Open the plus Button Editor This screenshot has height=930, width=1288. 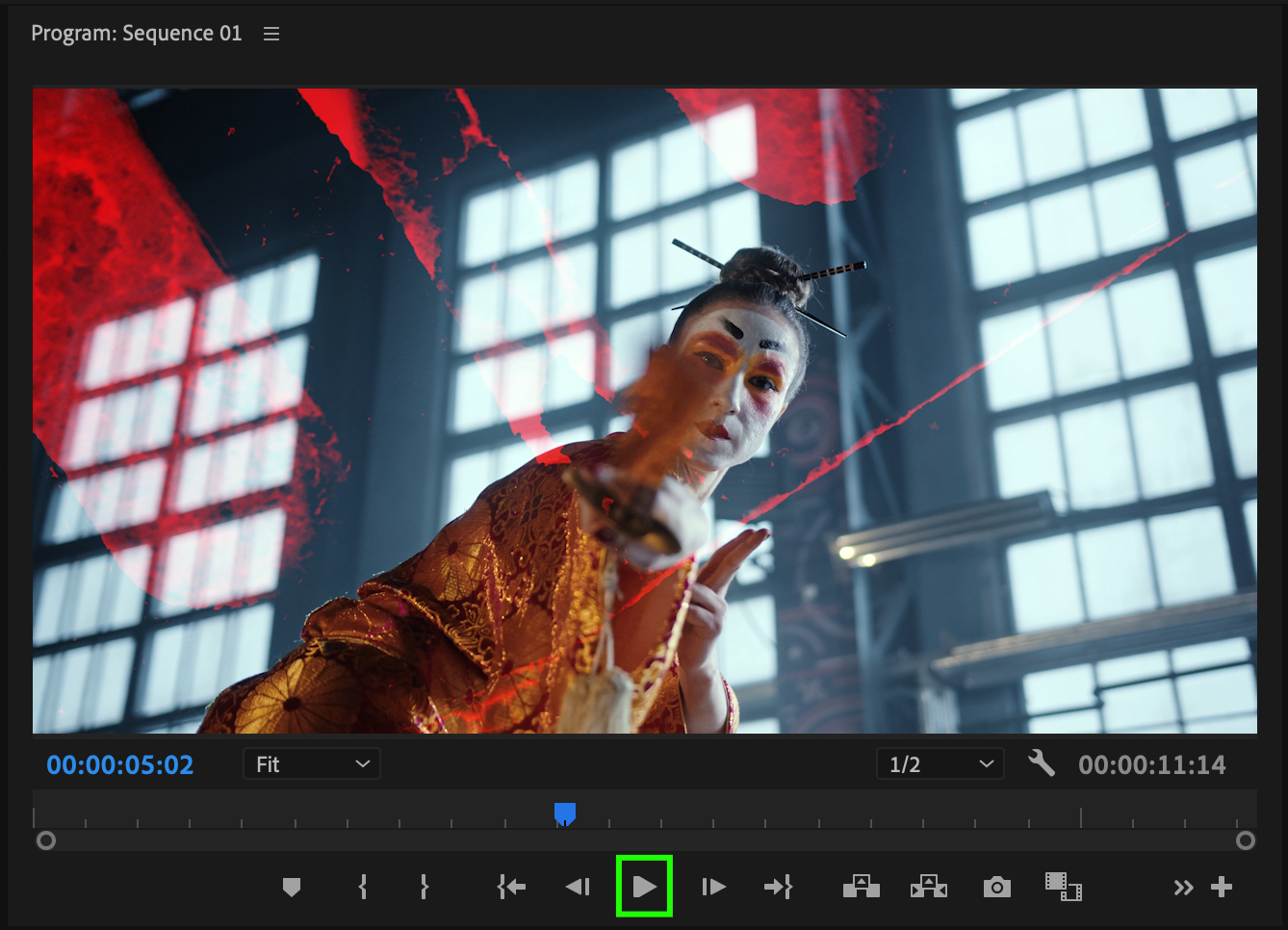tap(1222, 887)
